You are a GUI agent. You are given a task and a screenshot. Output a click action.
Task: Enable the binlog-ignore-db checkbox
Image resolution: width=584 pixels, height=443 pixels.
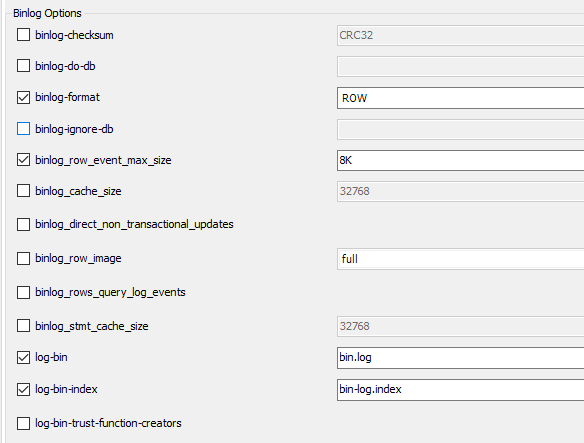[23, 129]
